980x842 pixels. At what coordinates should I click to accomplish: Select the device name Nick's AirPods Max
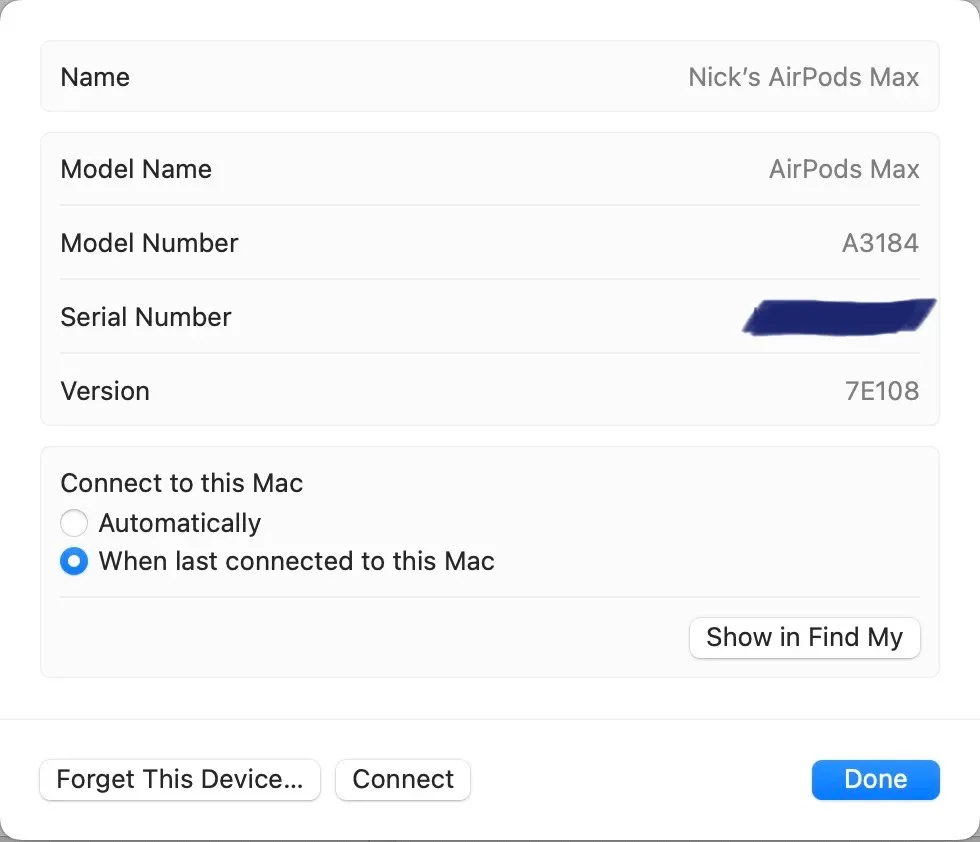[803, 77]
